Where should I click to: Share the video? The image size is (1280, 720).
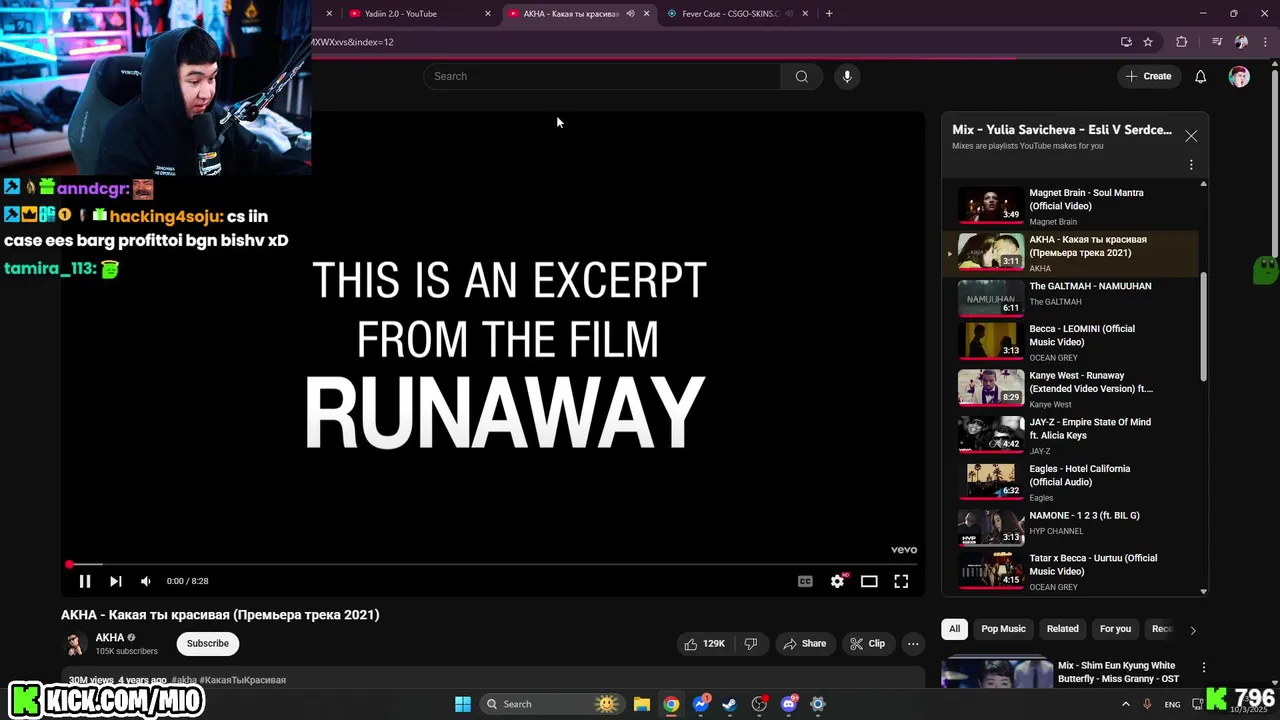(805, 644)
